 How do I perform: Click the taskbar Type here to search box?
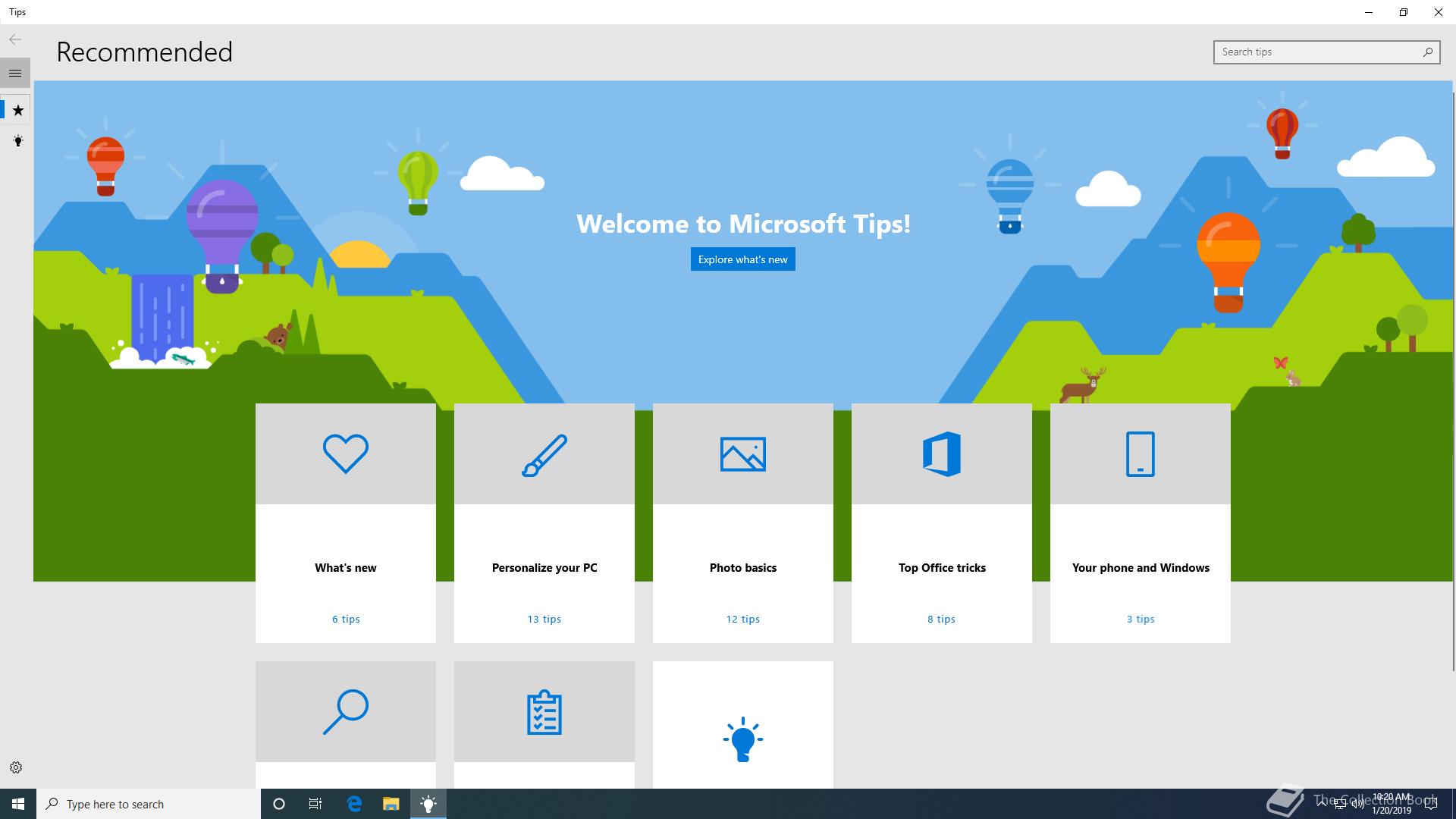tap(149, 804)
